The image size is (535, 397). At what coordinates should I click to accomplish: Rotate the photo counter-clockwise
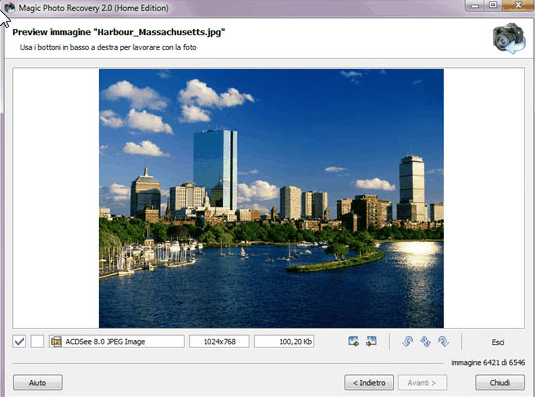[407, 341]
